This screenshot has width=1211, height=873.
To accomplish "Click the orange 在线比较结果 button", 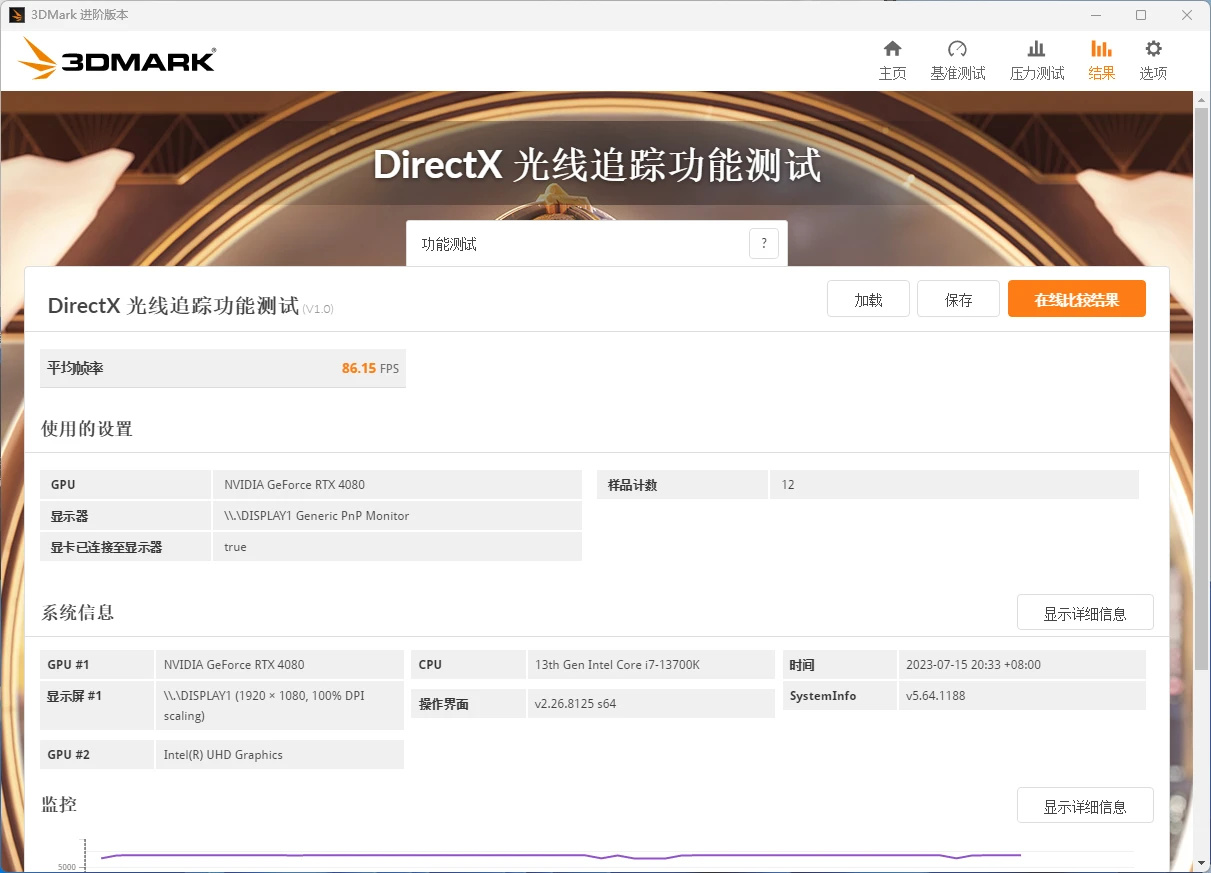I will (1076, 299).
